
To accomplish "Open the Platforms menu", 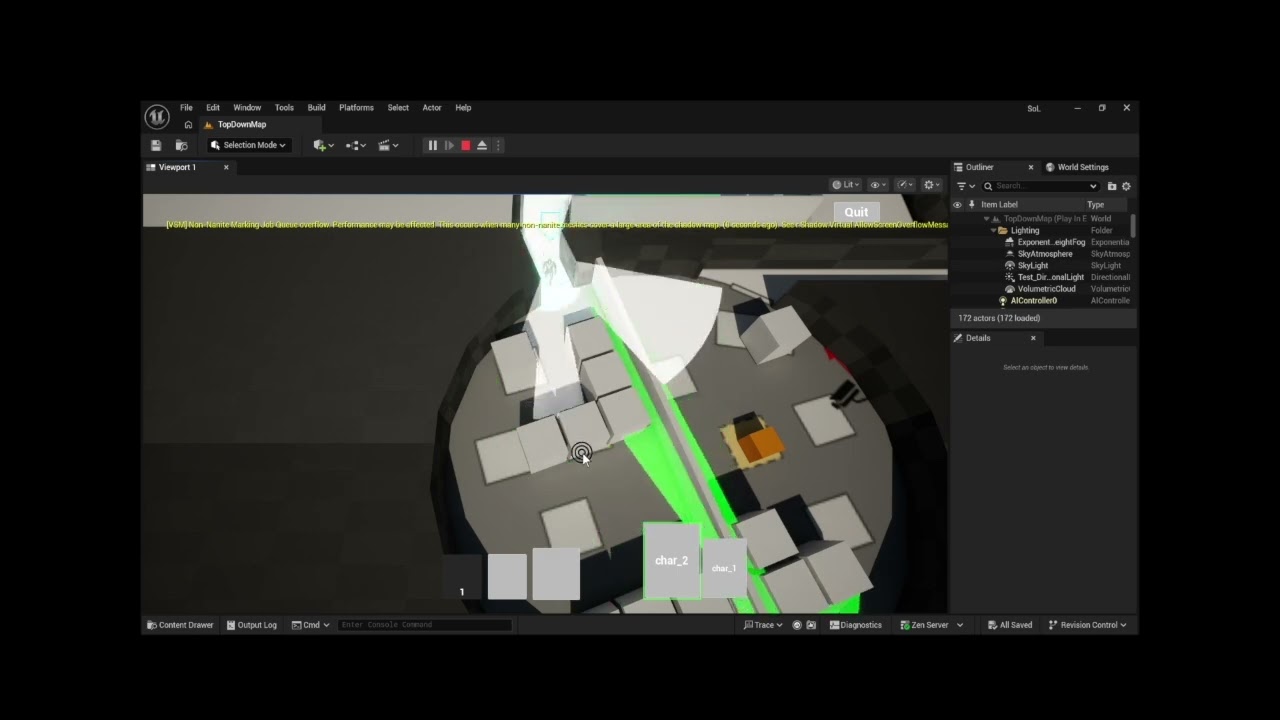I will [x=356, y=108].
